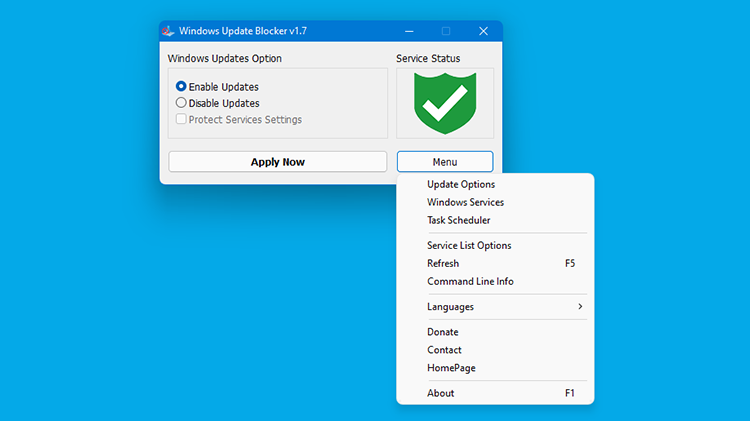This screenshot has height=421, width=750.
Task: Open Windows Services from the menu
Action: tap(495, 202)
